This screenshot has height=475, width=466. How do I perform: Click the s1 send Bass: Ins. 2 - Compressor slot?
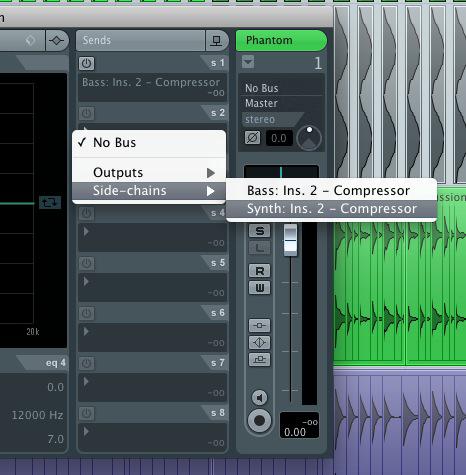pos(153,87)
